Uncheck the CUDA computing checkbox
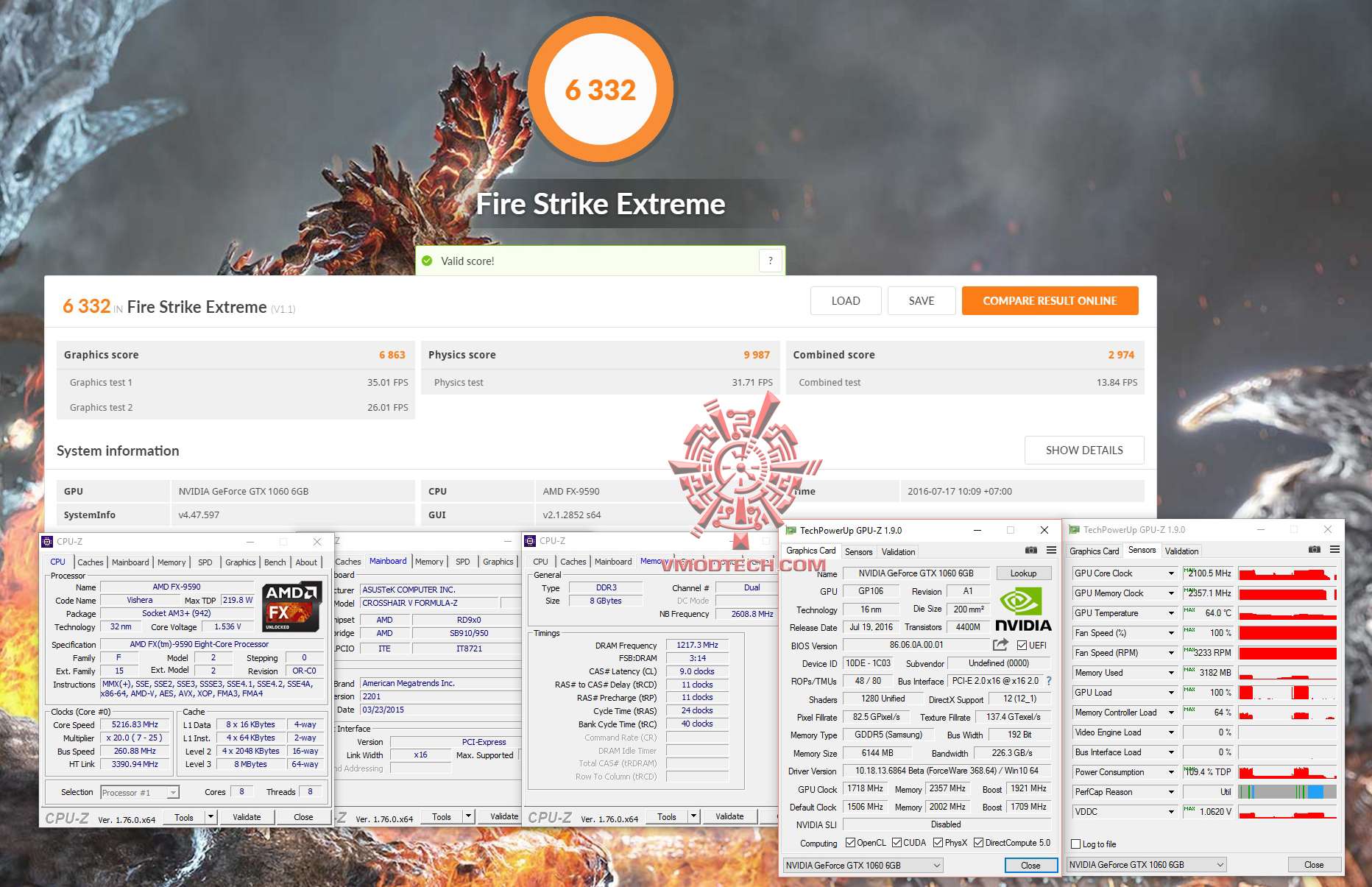 (x=898, y=842)
